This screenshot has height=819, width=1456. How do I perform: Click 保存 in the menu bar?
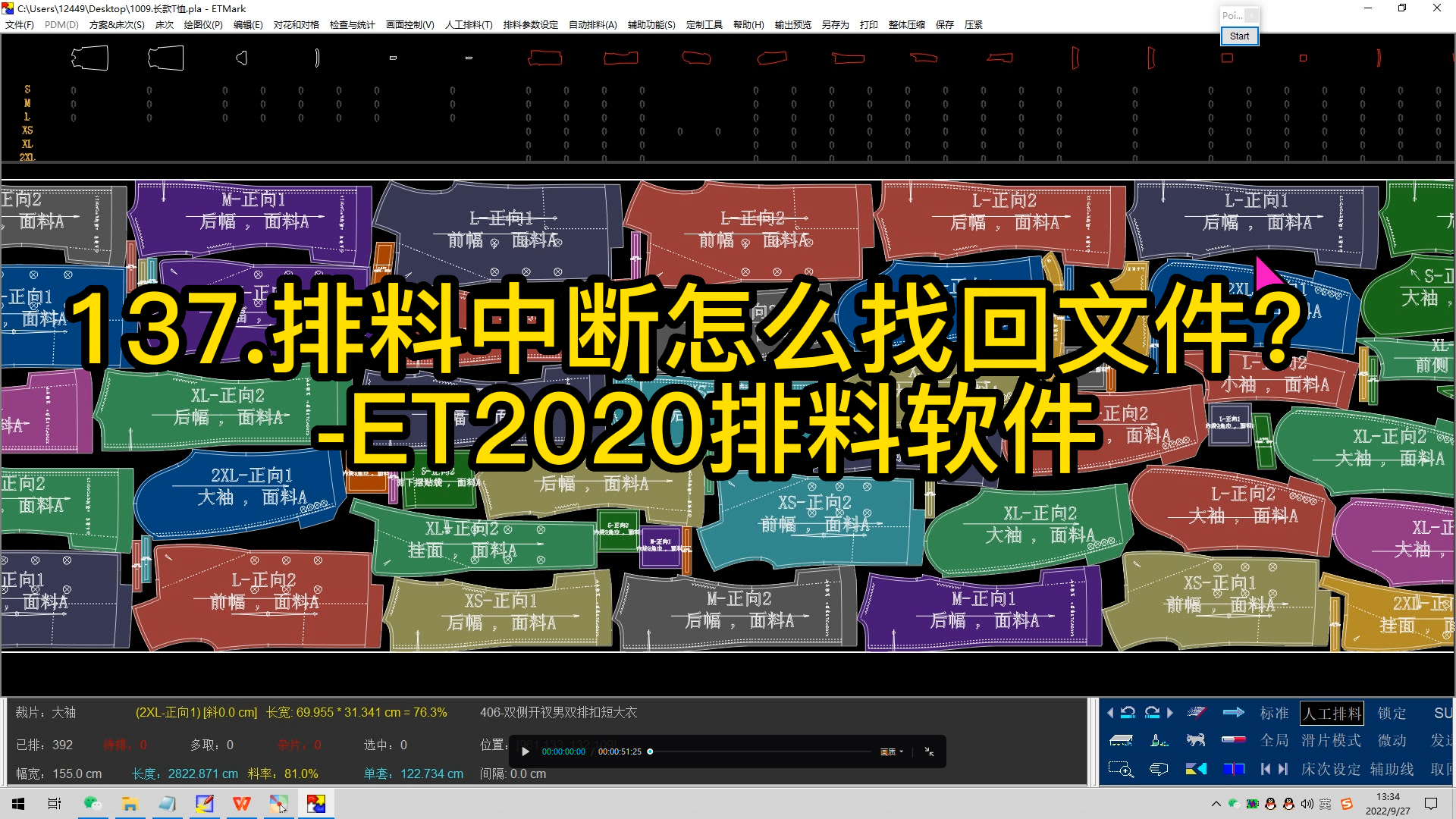click(x=945, y=24)
